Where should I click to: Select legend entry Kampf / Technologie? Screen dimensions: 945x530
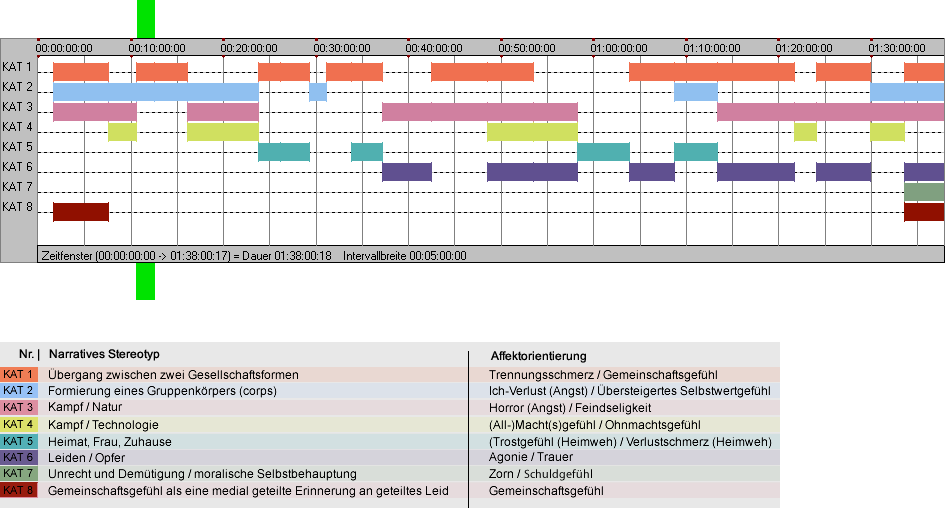(x=103, y=424)
